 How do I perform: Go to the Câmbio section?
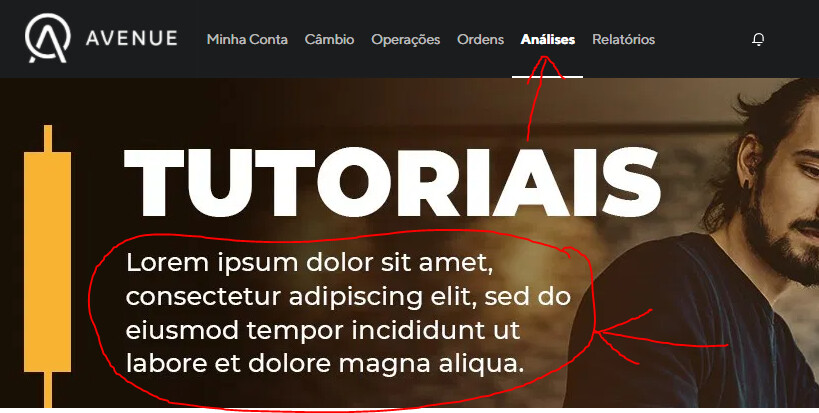[330, 40]
